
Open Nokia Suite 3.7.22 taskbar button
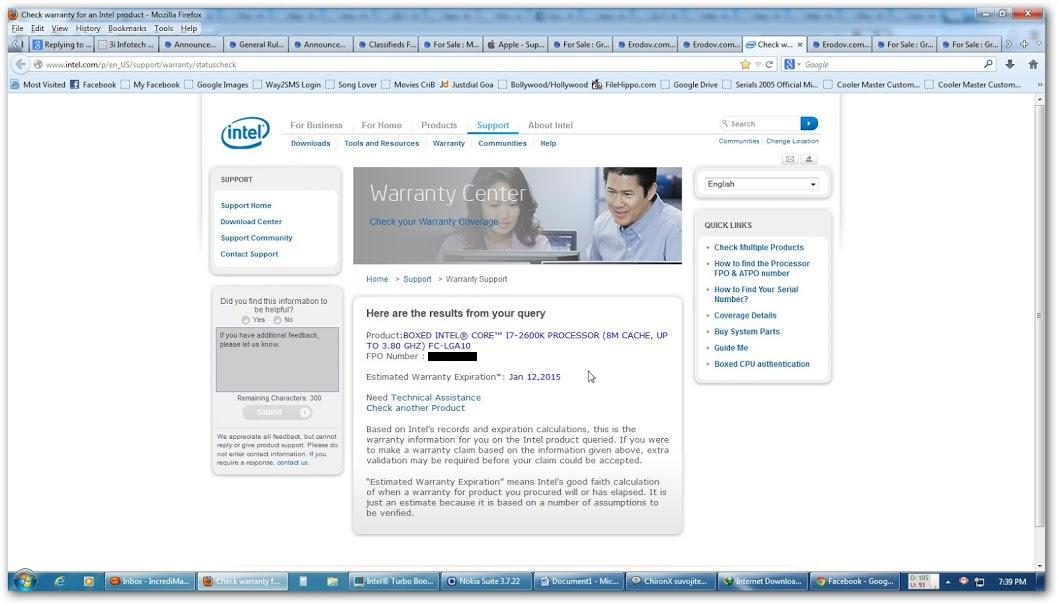(x=486, y=581)
